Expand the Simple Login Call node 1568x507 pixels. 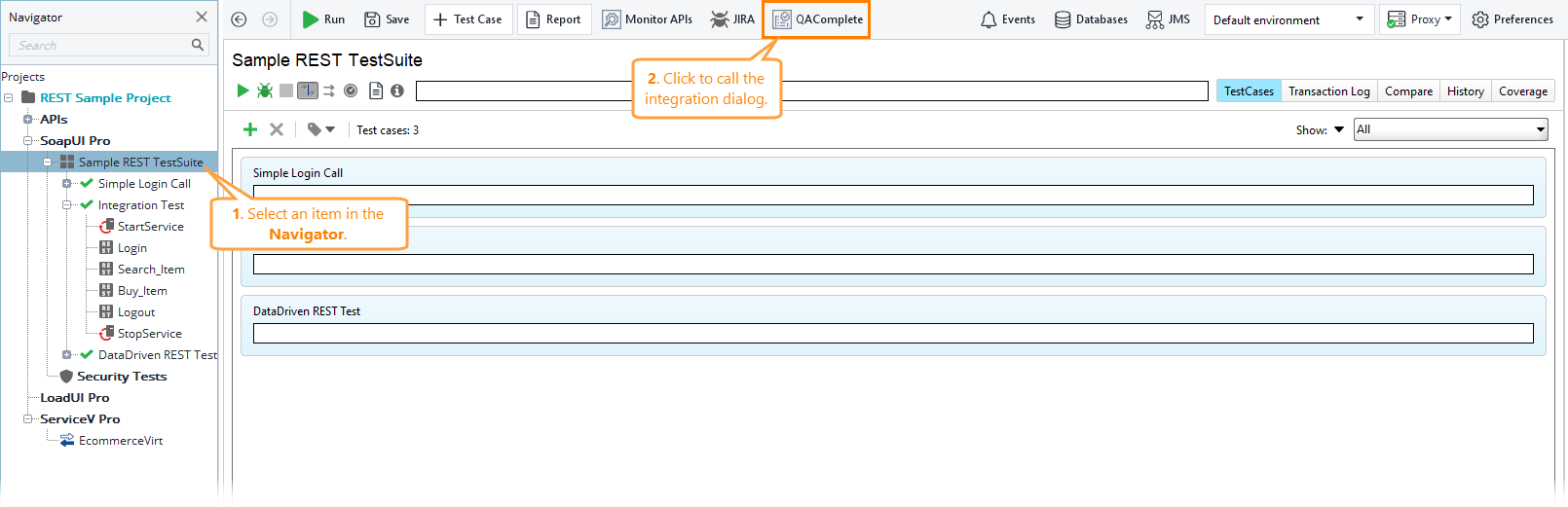pos(67,183)
